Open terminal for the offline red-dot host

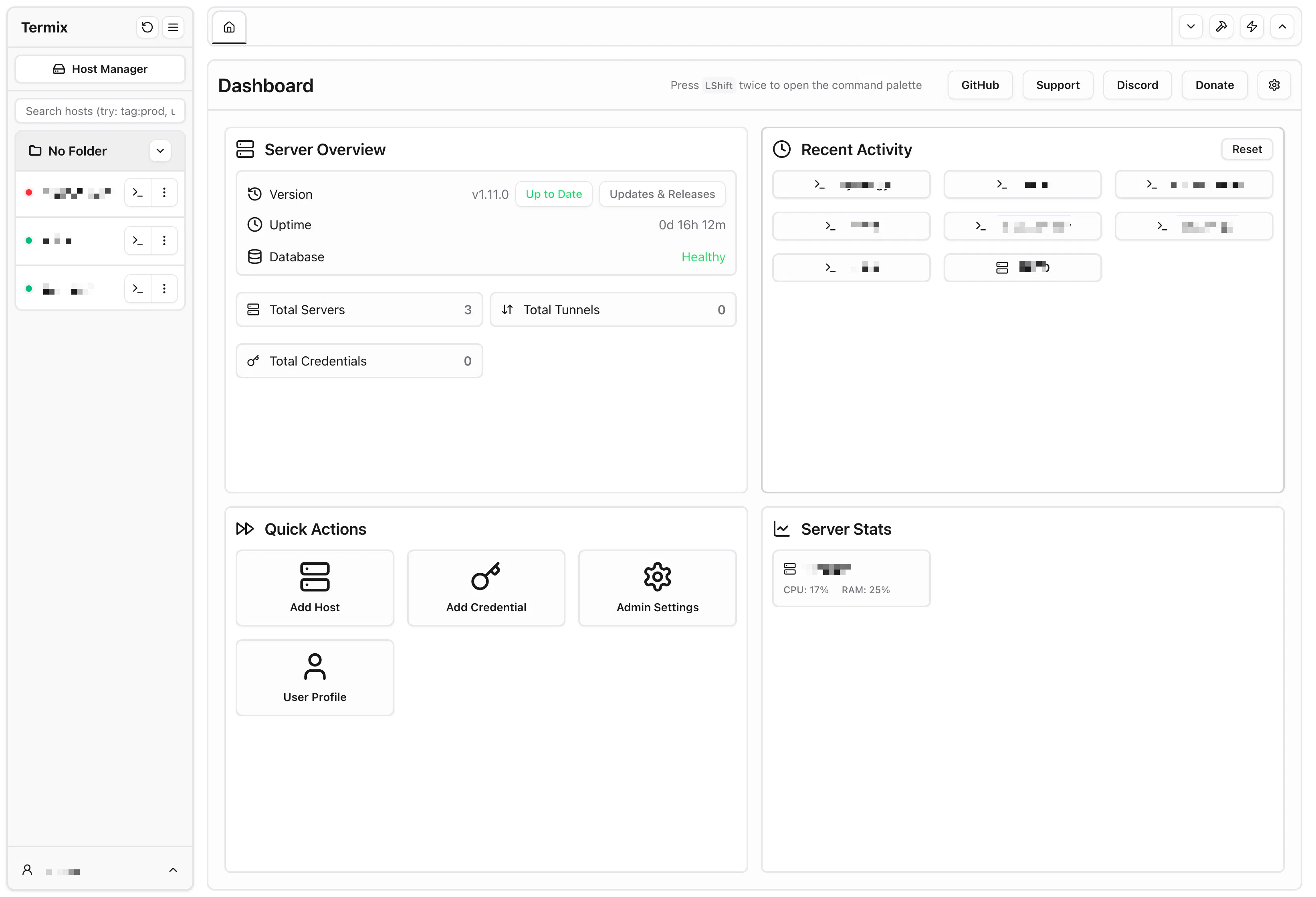pos(137,192)
